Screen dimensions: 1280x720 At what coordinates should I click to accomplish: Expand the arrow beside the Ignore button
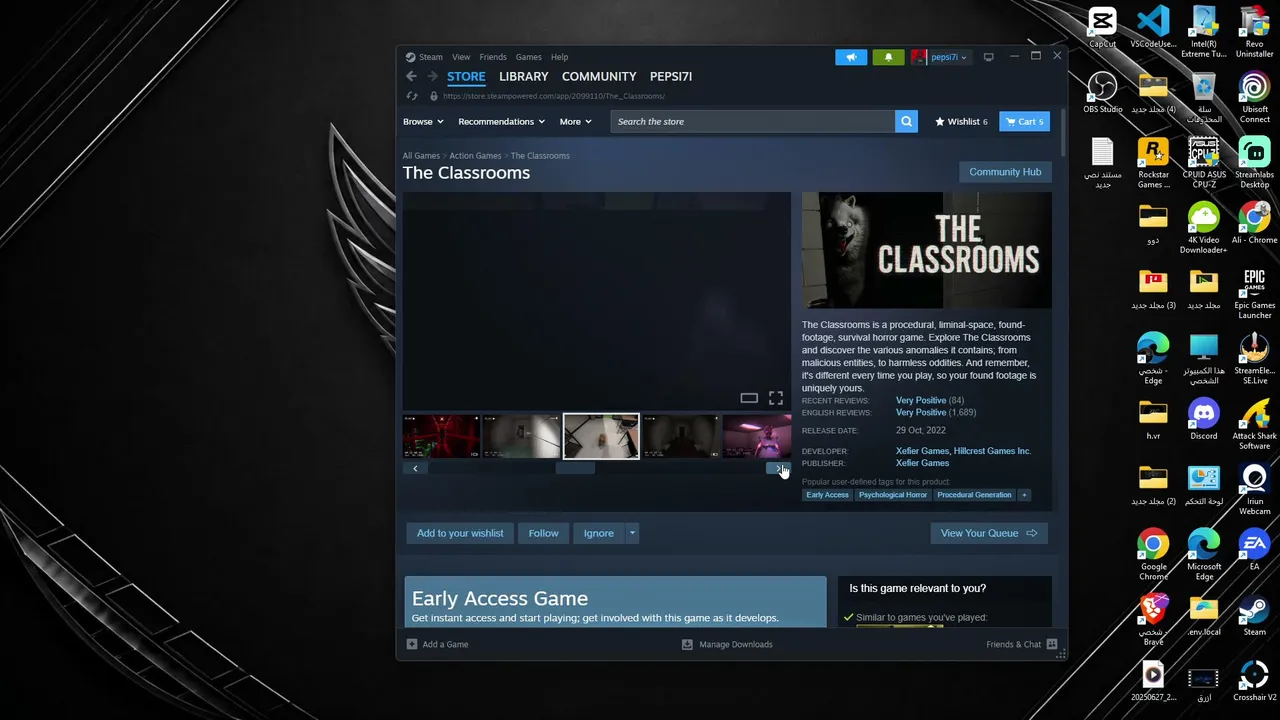[632, 533]
